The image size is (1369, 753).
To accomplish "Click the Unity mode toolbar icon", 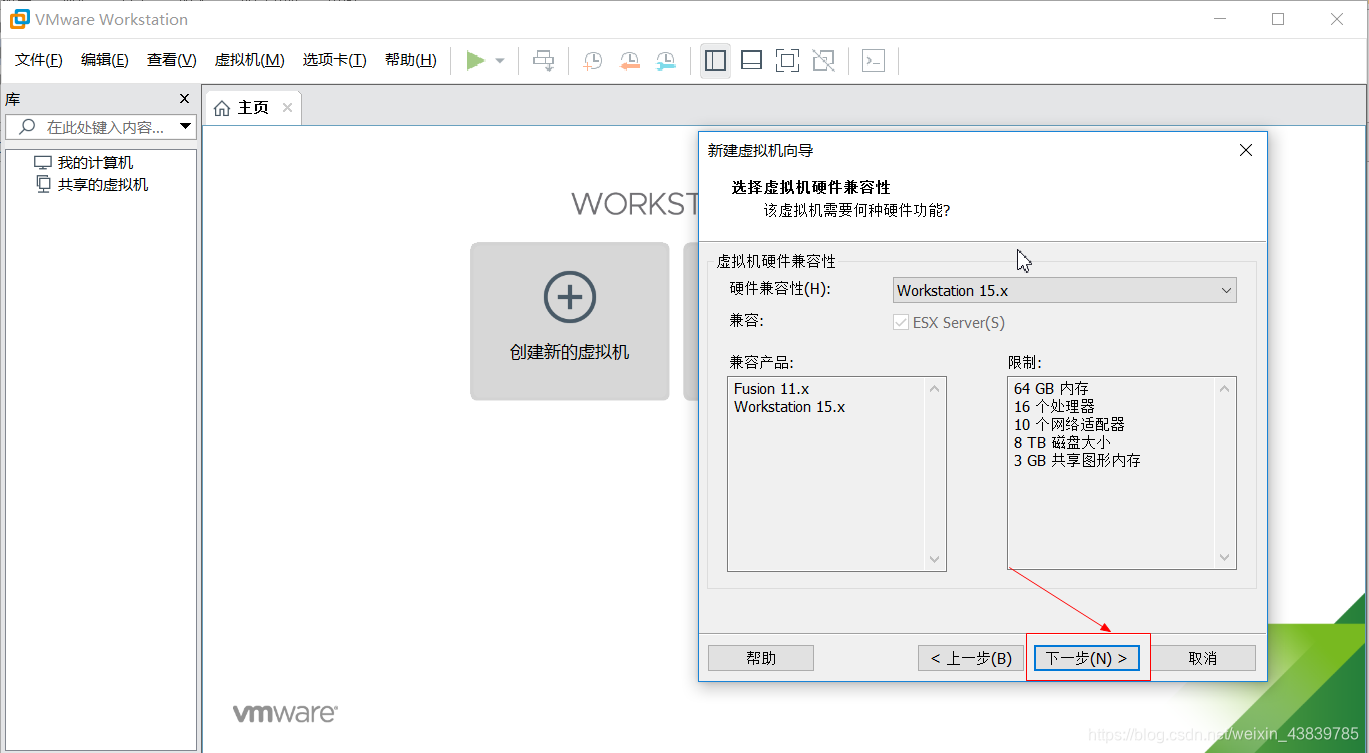I will [x=823, y=61].
